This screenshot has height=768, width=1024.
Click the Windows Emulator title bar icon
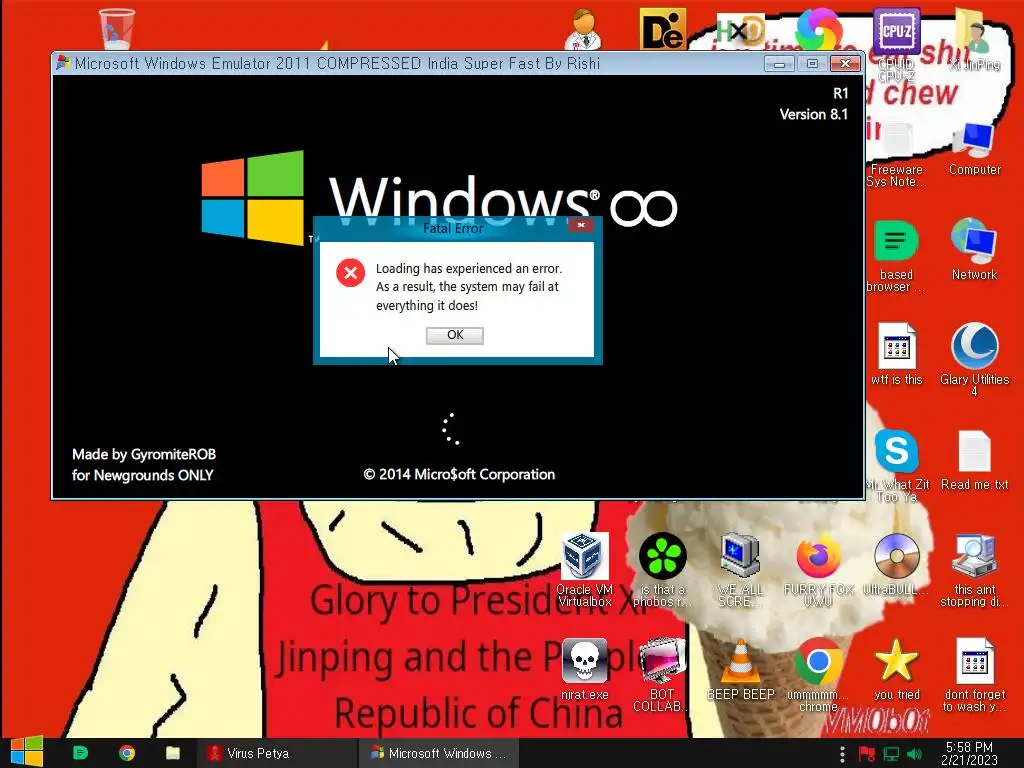click(x=63, y=63)
